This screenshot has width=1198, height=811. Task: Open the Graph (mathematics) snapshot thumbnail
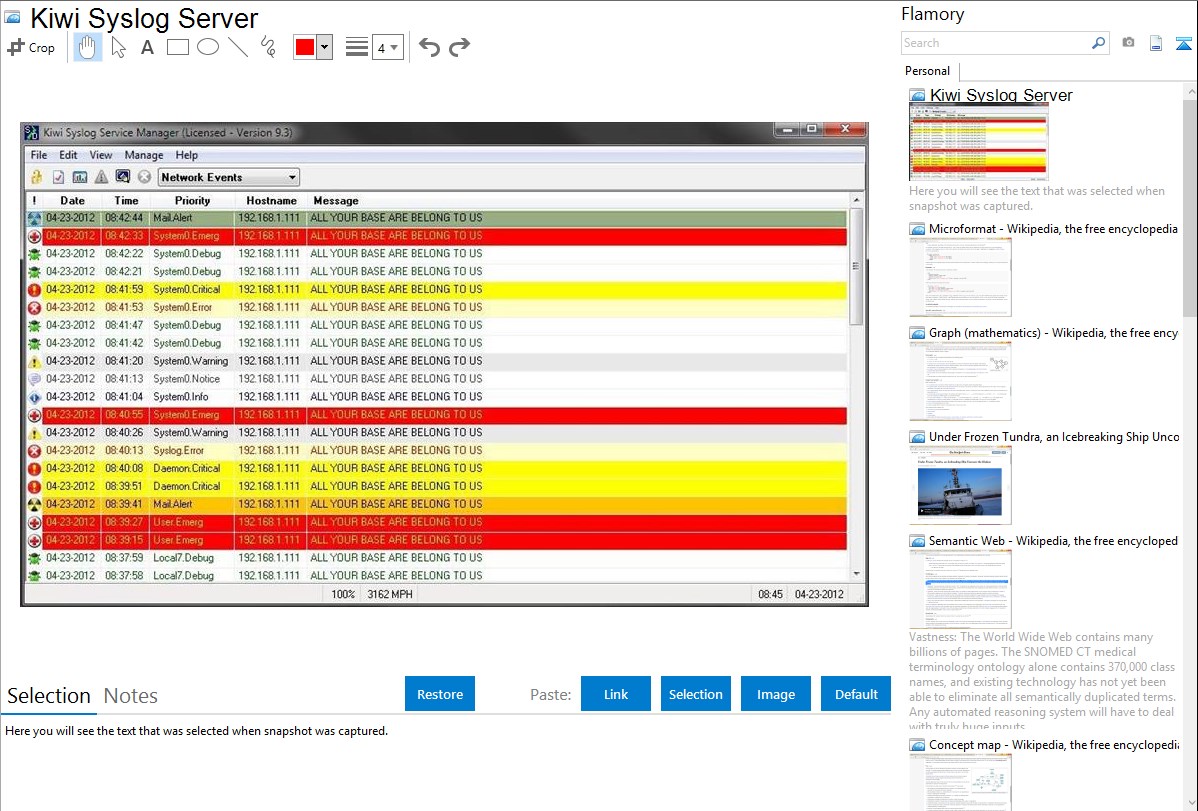coord(960,381)
